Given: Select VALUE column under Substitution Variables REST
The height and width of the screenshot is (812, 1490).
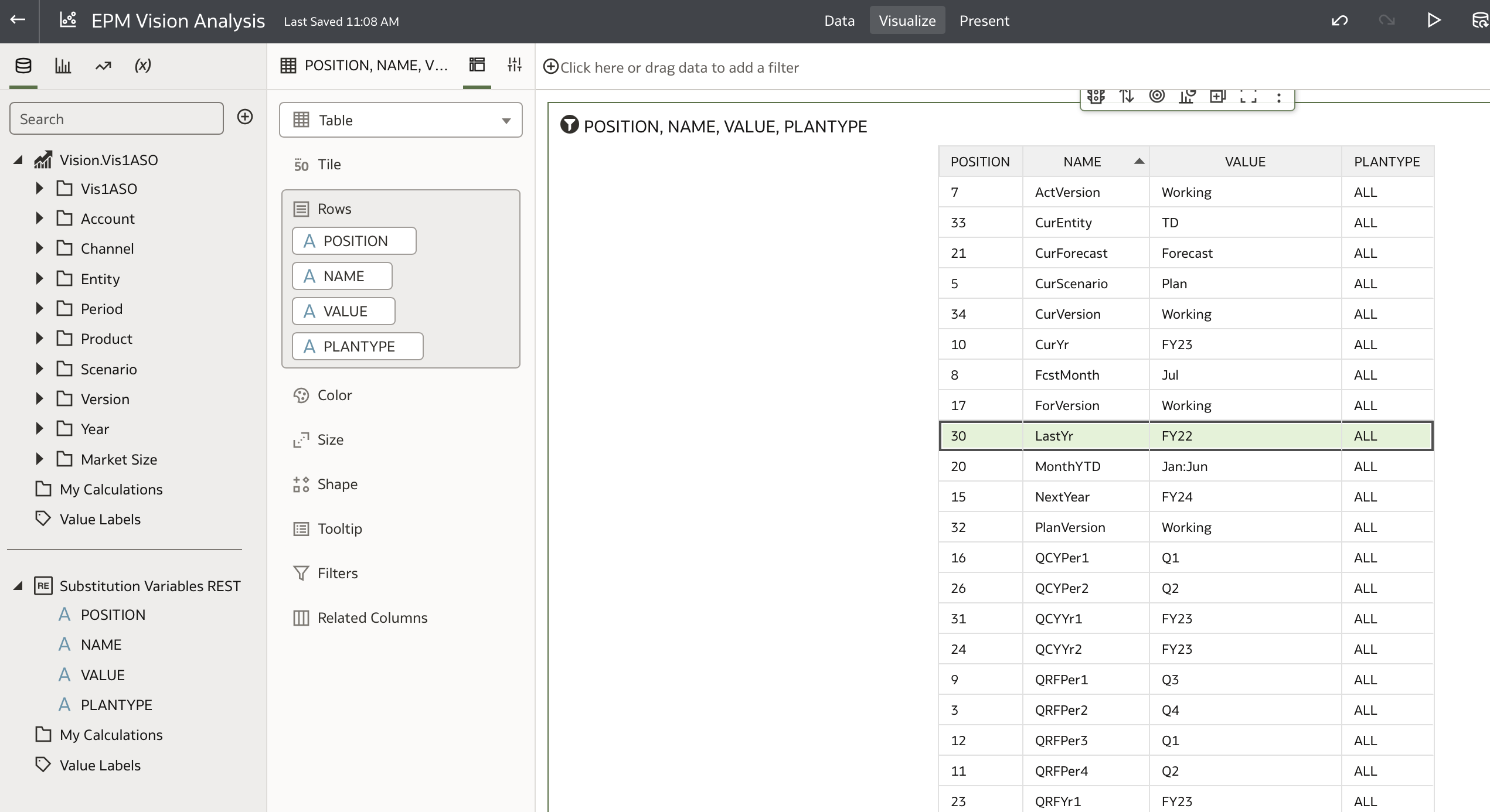Looking at the screenshot, I should (103, 675).
